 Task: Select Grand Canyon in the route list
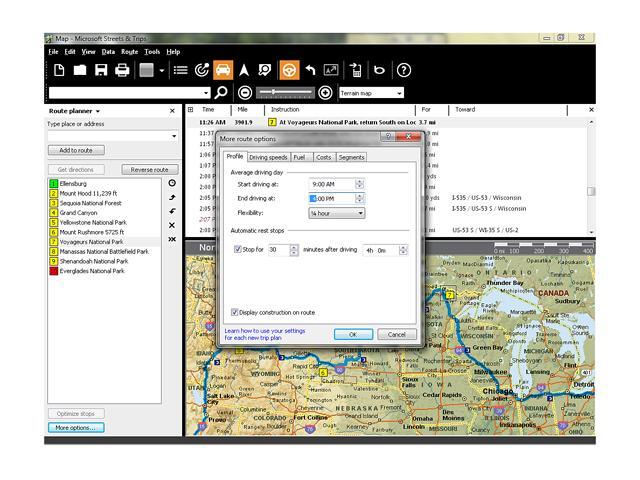77,213
